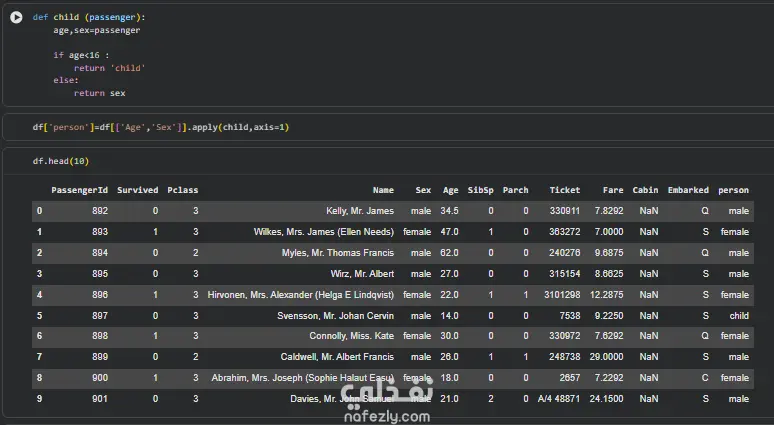The width and height of the screenshot is (774, 425).
Task: Click Ticket value 248738
Action: (565, 356)
